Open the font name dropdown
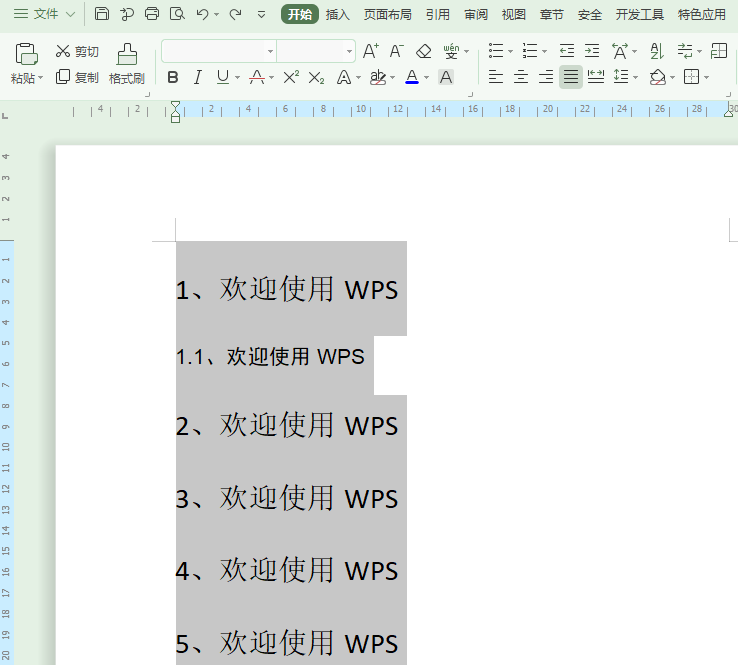 (x=270, y=51)
